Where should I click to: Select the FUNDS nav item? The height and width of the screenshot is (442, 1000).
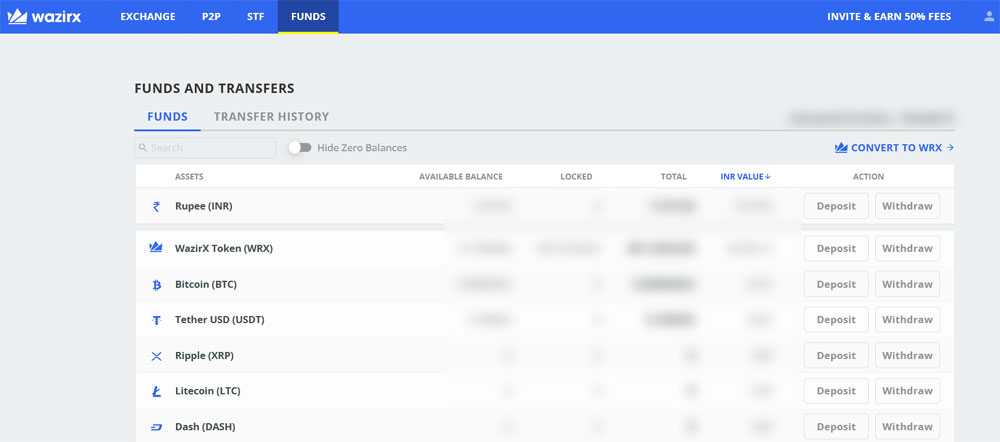pos(308,17)
